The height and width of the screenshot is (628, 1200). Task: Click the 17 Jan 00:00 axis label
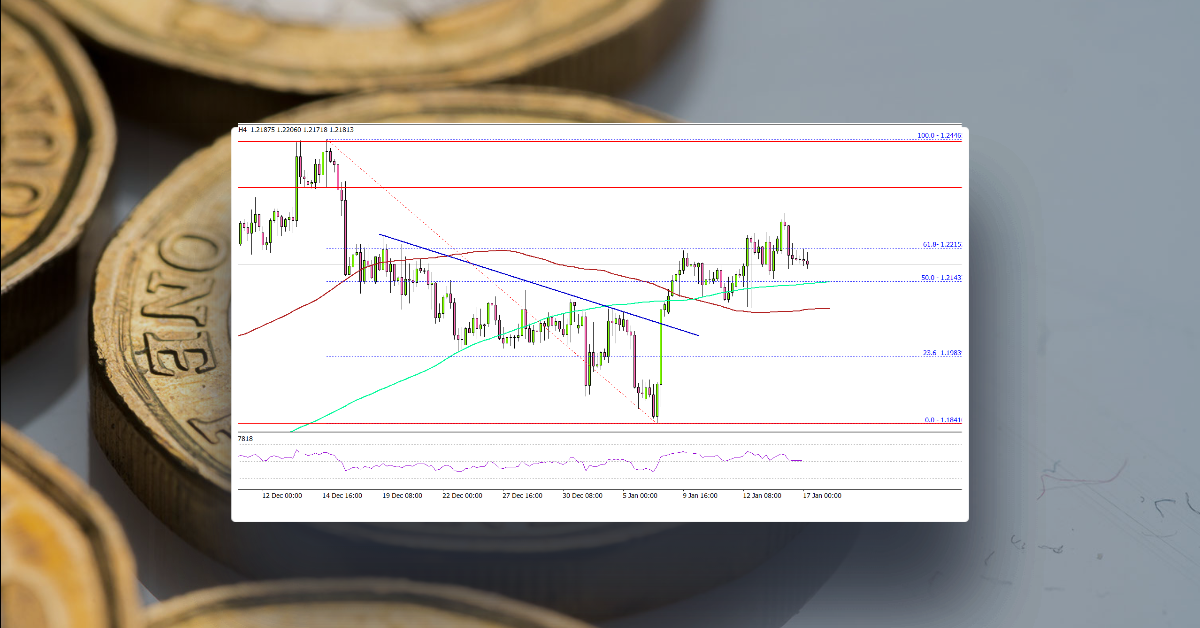pyautogui.click(x=821, y=495)
